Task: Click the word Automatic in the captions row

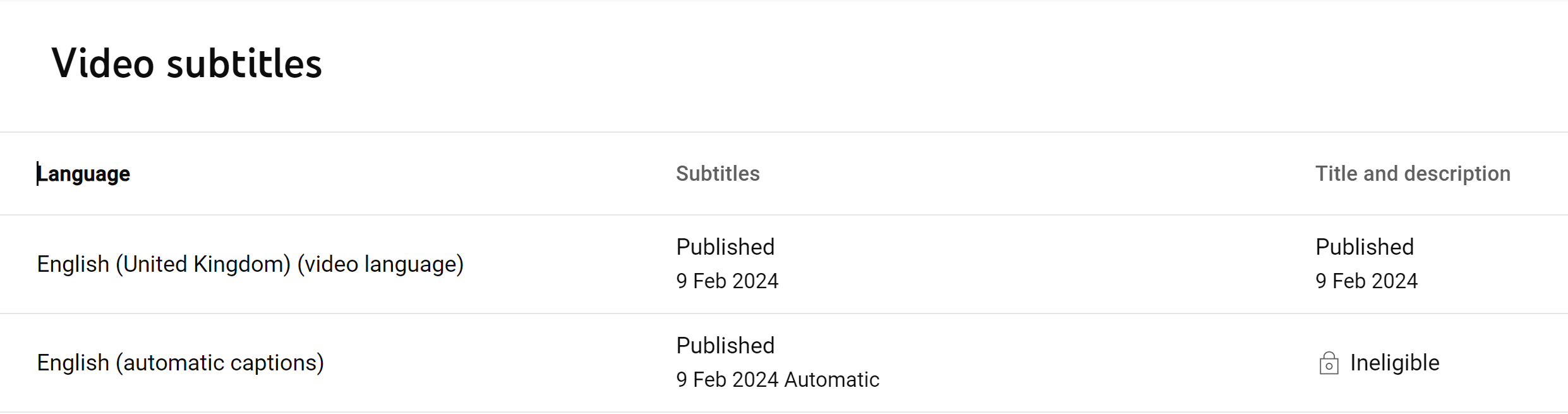Action: [x=832, y=380]
